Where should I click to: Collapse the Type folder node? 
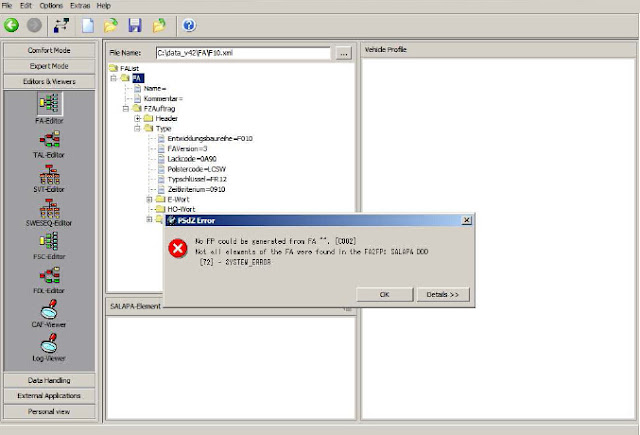tap(138, 129)
